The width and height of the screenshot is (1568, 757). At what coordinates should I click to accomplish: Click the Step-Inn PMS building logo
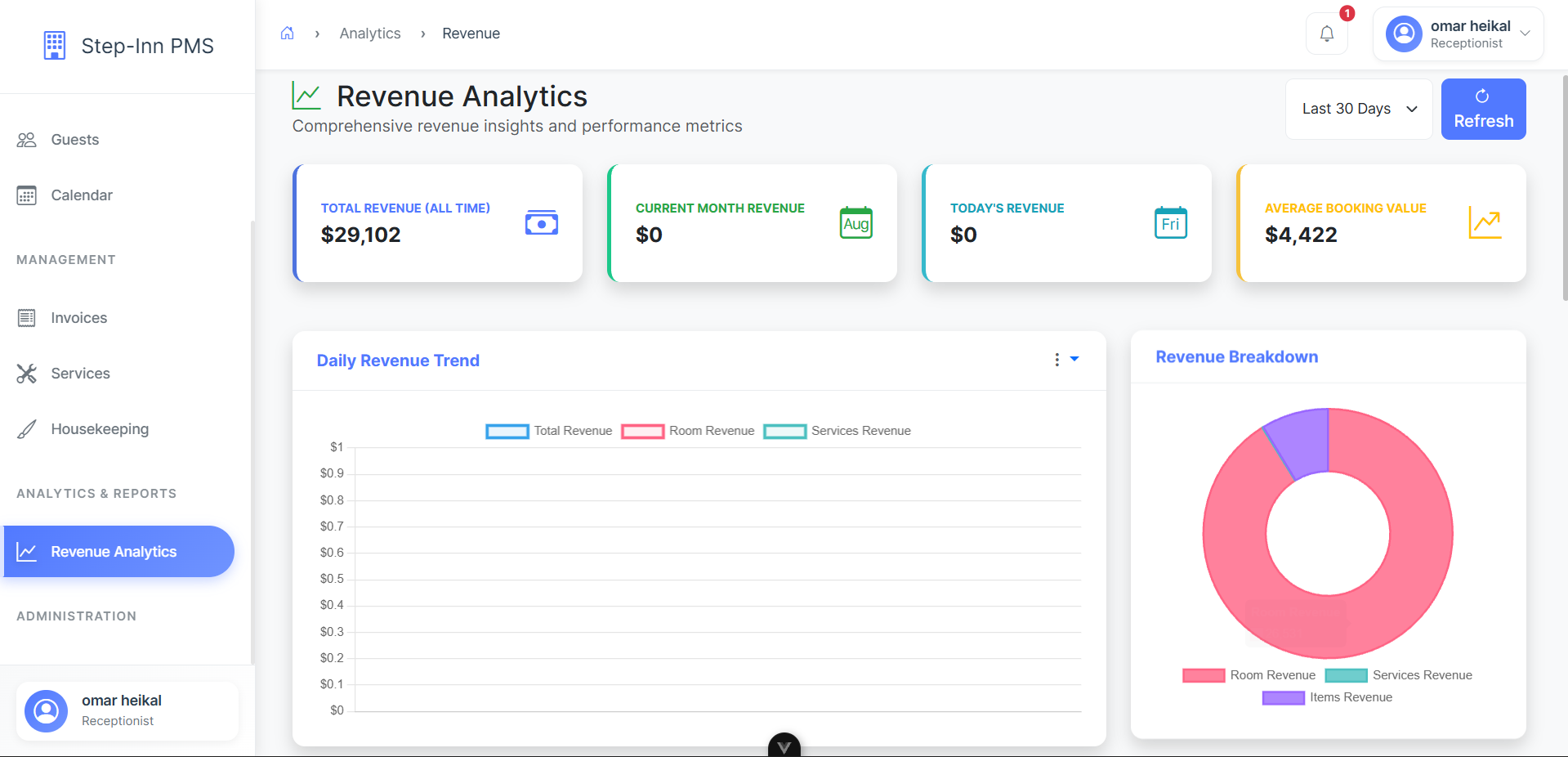coord(54,46)
